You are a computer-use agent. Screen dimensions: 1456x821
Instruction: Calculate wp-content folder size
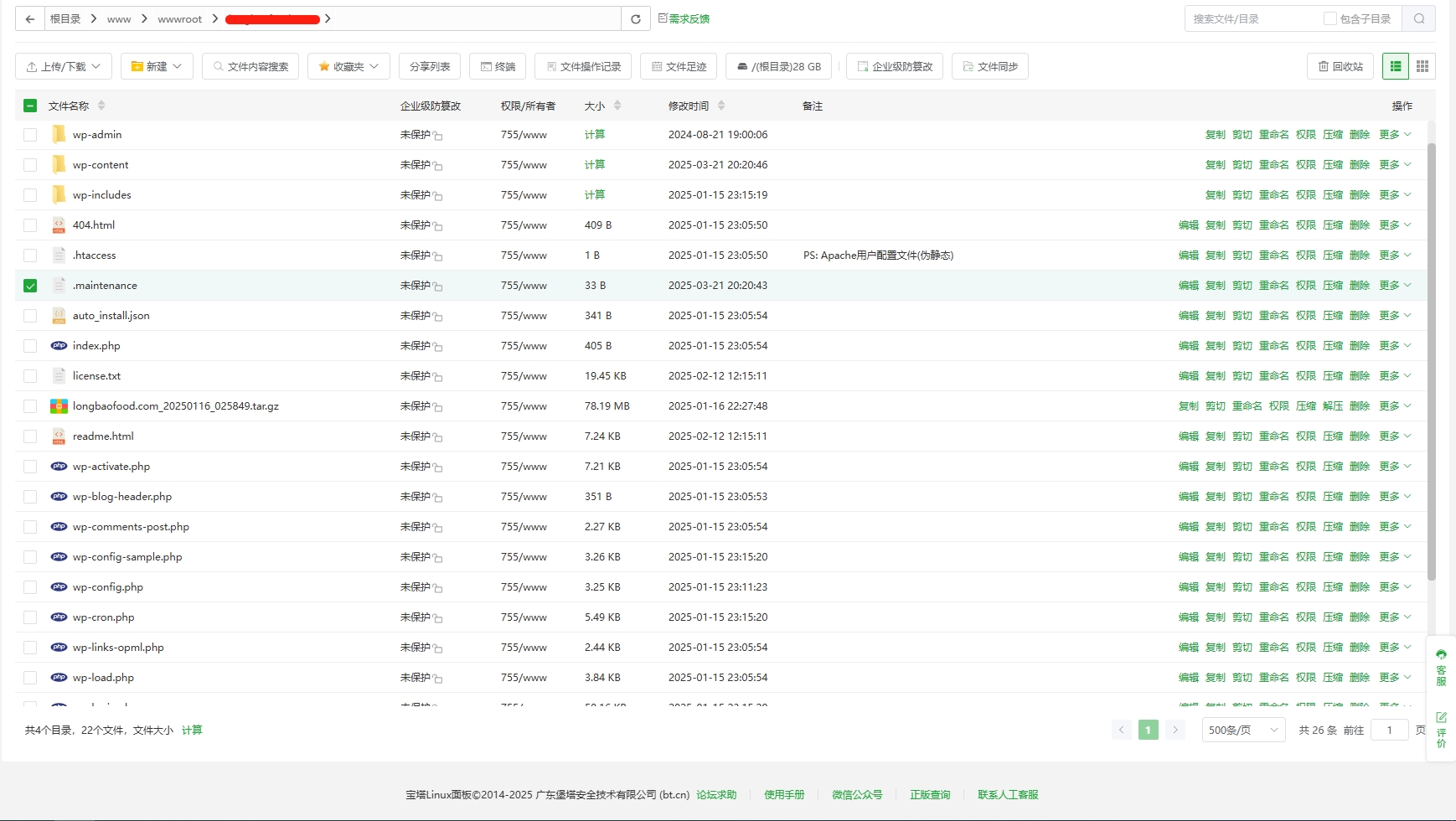[x=594, y=164]
